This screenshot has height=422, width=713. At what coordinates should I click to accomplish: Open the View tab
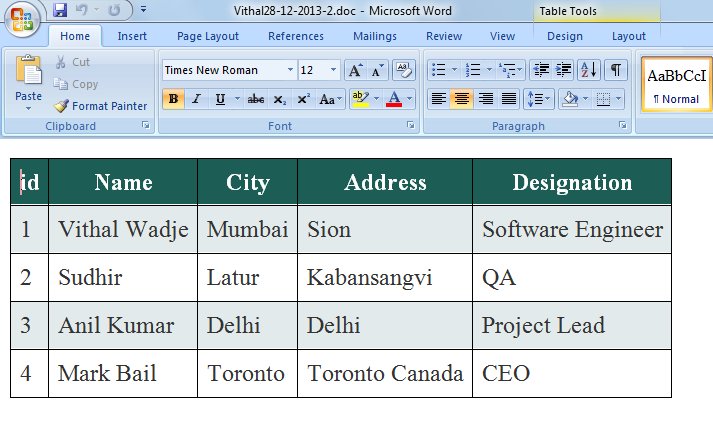[502, 36]
